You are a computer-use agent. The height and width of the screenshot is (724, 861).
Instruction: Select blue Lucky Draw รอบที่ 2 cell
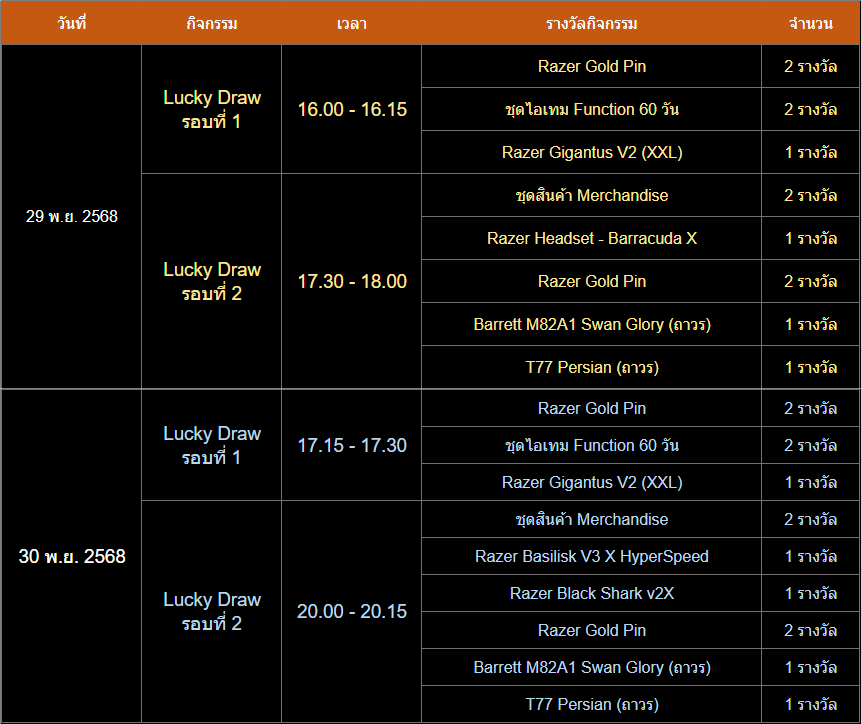coord(211,611)
